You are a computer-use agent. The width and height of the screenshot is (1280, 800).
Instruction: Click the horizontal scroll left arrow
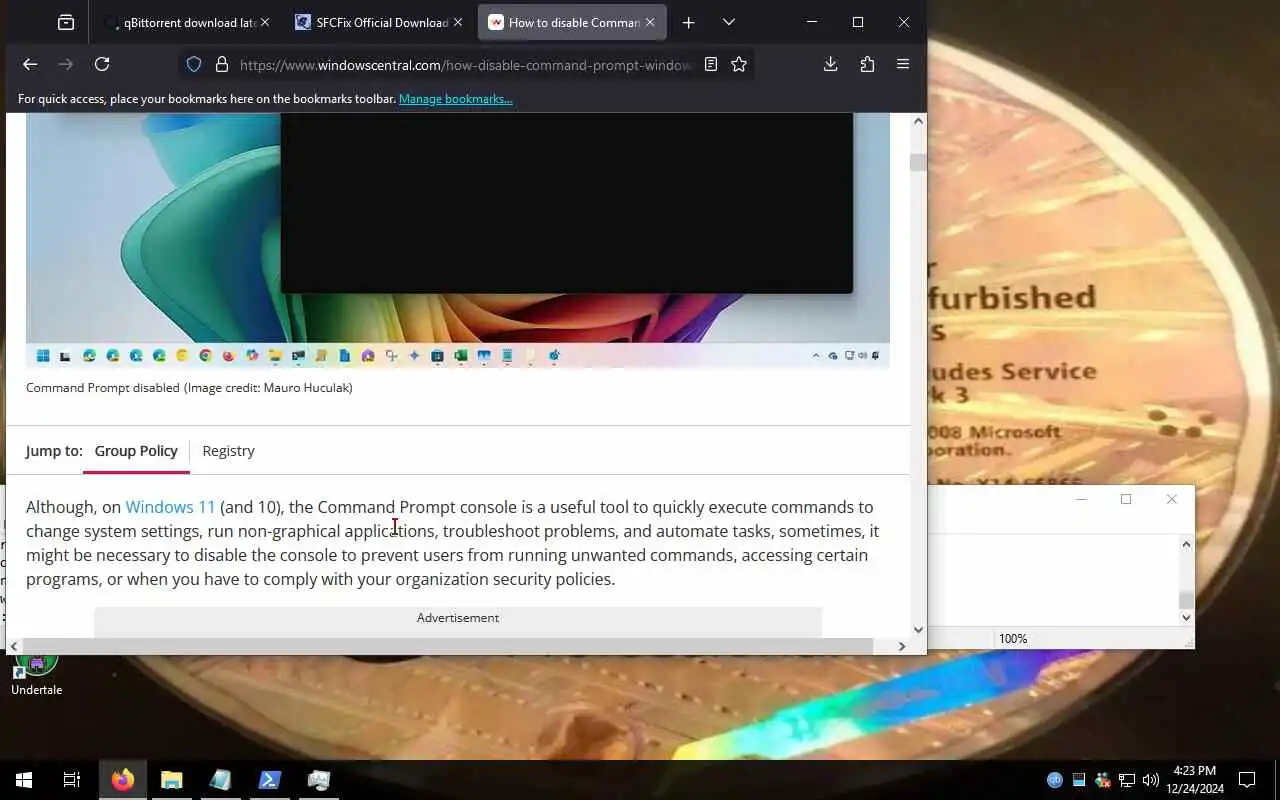pyautogui.click(x=15, y=646)
